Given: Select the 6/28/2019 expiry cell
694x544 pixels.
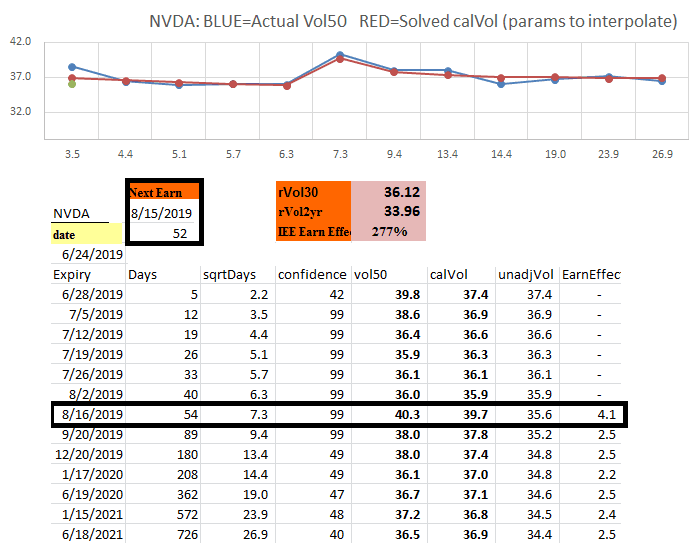Looking at the screenshot, I should tap(88, 294).
